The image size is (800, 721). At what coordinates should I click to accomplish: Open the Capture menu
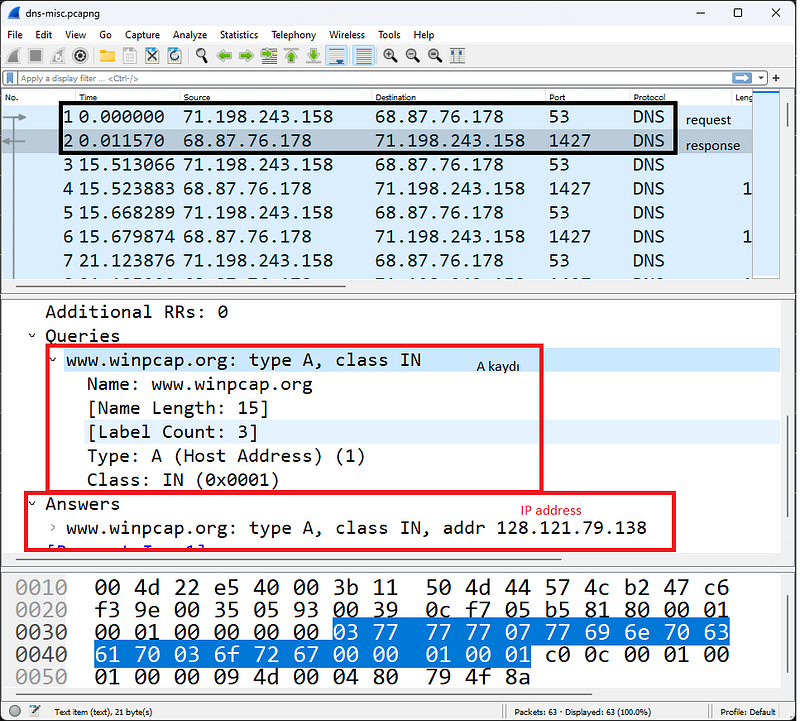pyautogui.click(x=142, y=35)
